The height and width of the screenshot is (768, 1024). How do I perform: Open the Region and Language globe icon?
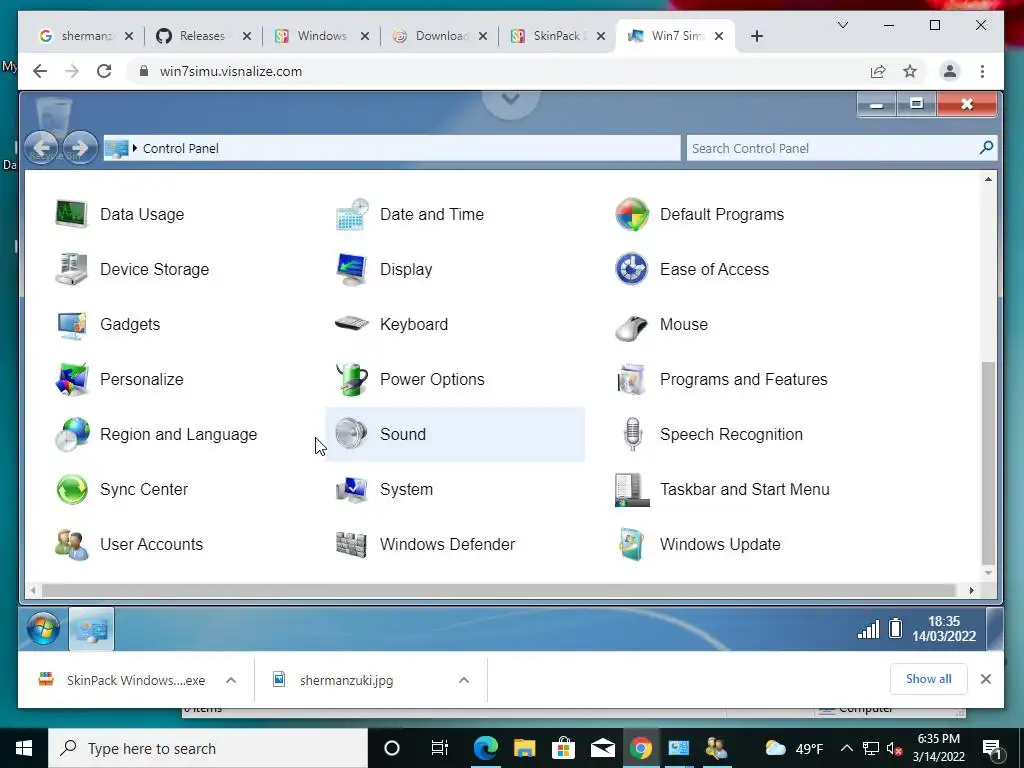pyautogui.click(x=71, y=434)
